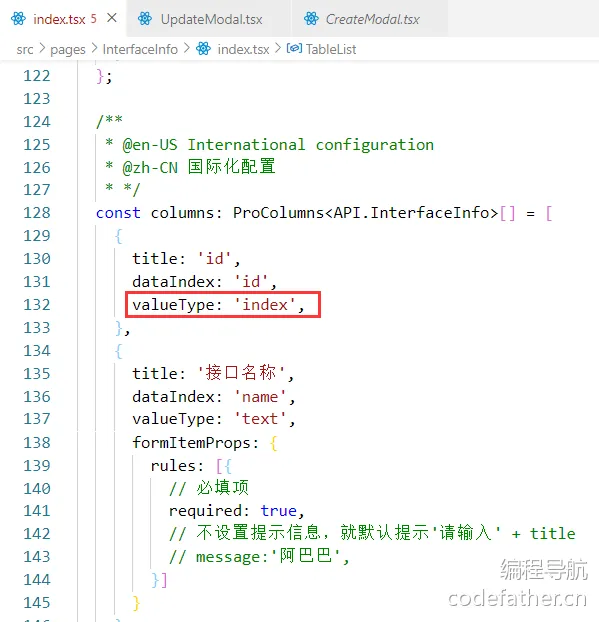Image resolution: width=599 pixels, height=622 pixels.
Task: Select InterfaceInfo in the breadcrumb
Action: (140, 49)
